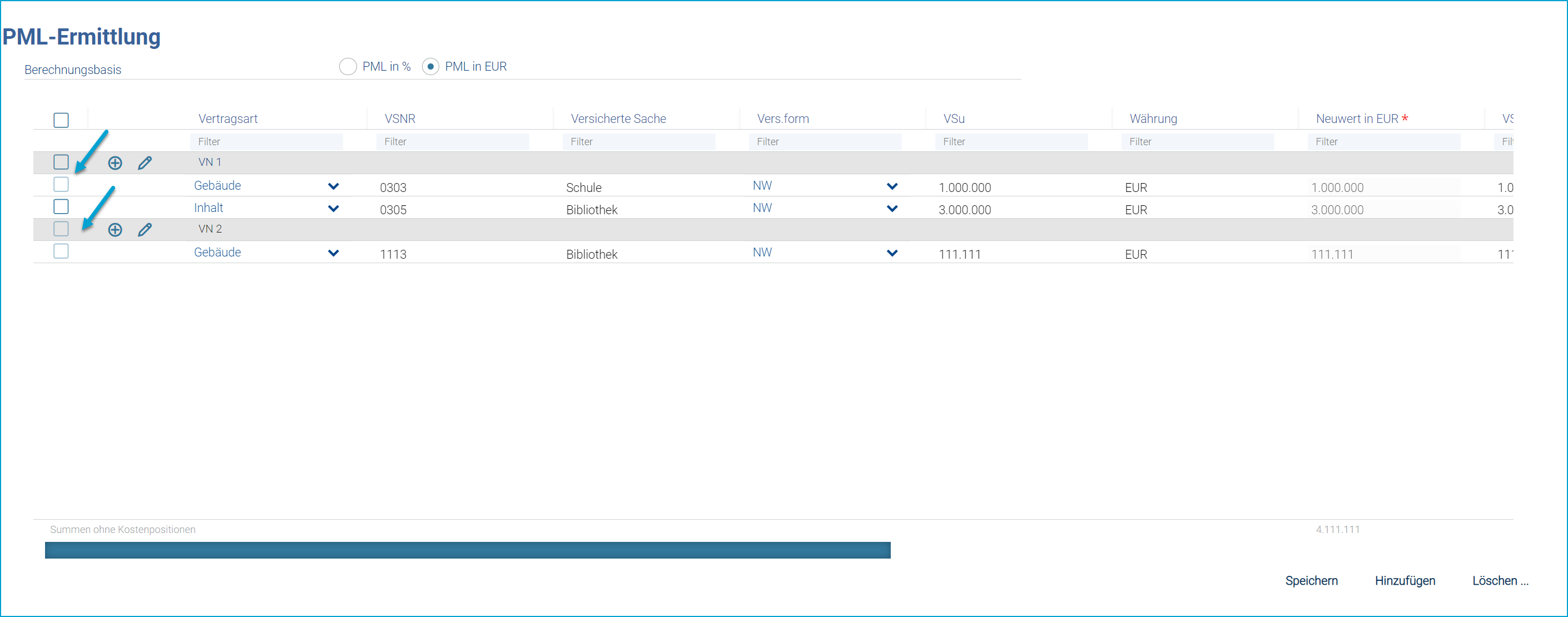Click the Speichern button

point(1311,580)
